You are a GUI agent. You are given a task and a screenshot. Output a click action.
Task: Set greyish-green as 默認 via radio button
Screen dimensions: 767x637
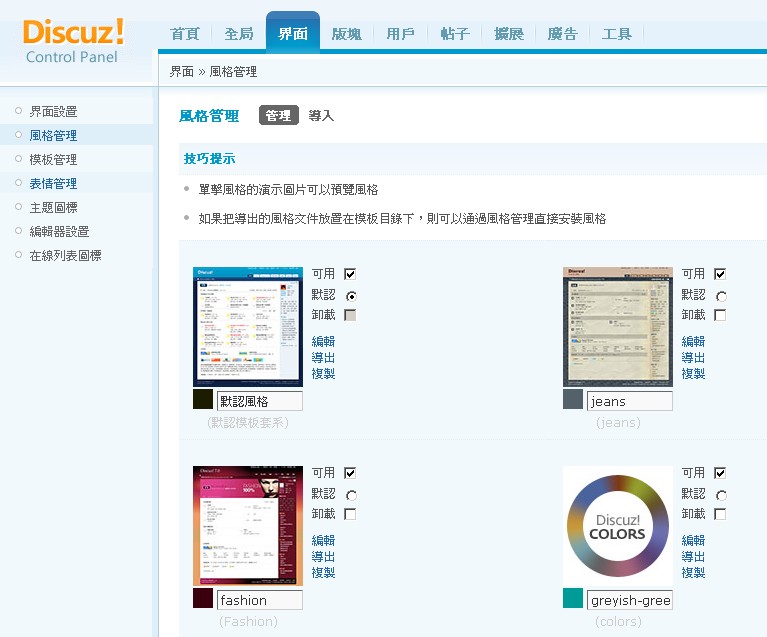coord(721,495)
